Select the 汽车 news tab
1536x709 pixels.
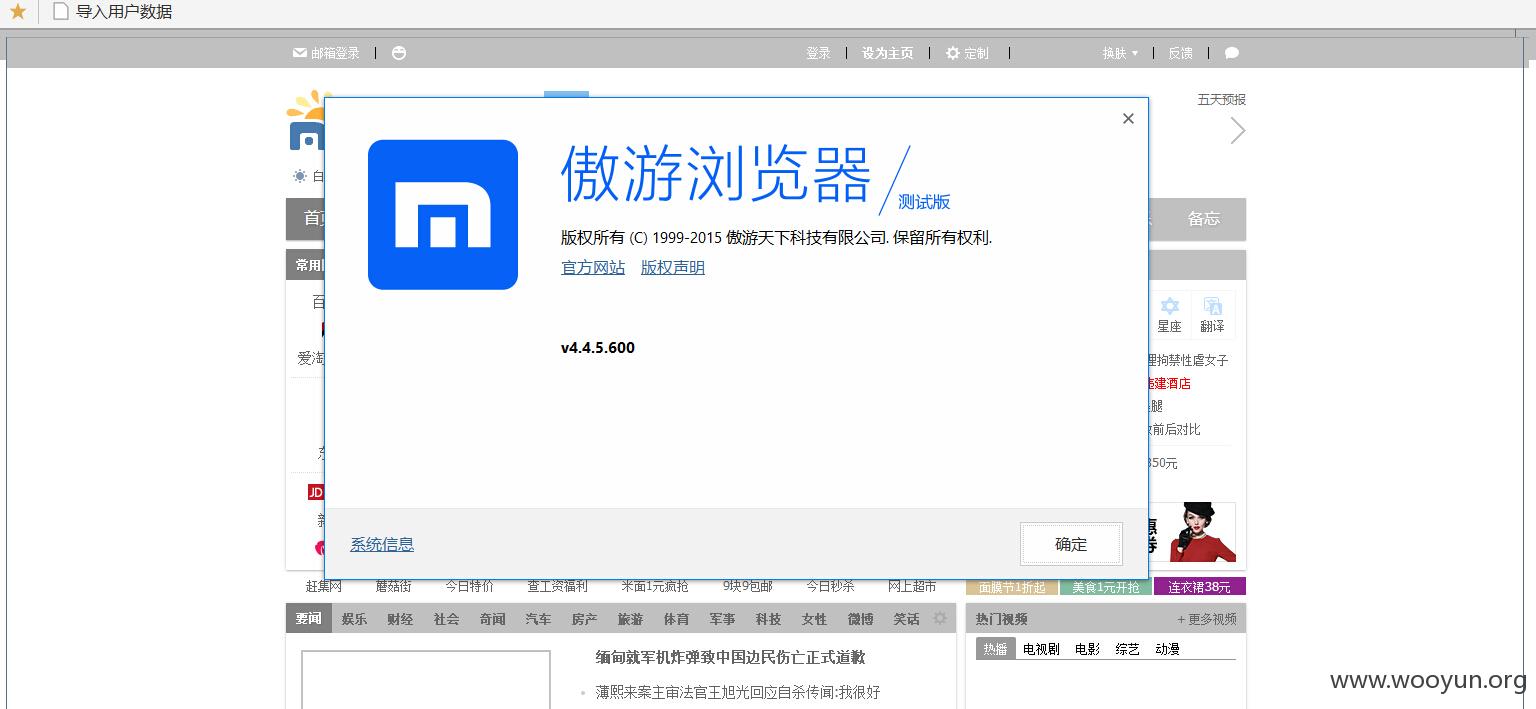[538, 619]
